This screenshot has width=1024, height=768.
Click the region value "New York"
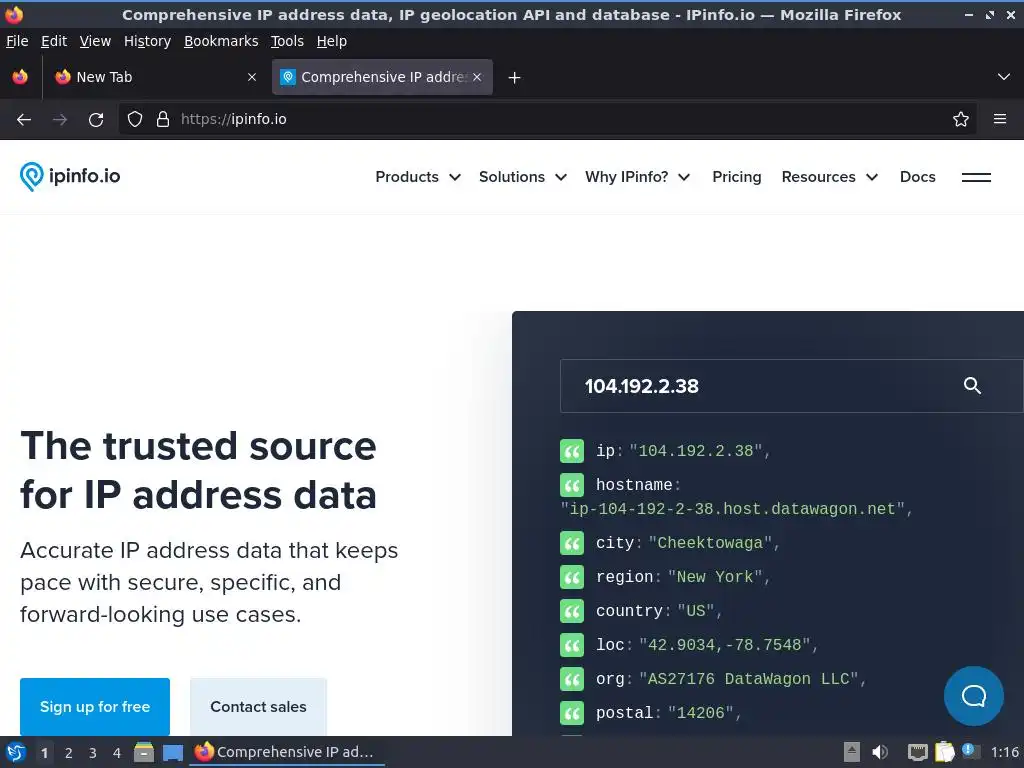click(x=715, y=577)
